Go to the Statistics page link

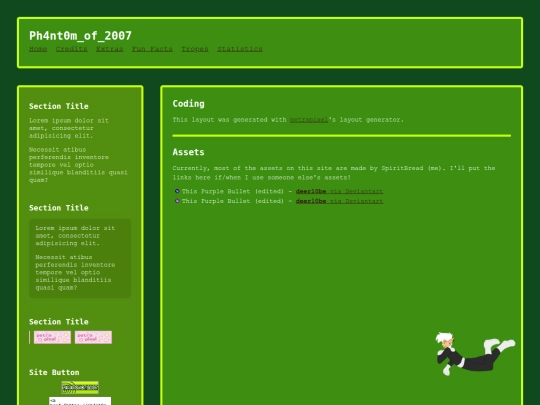coord(240,49)
